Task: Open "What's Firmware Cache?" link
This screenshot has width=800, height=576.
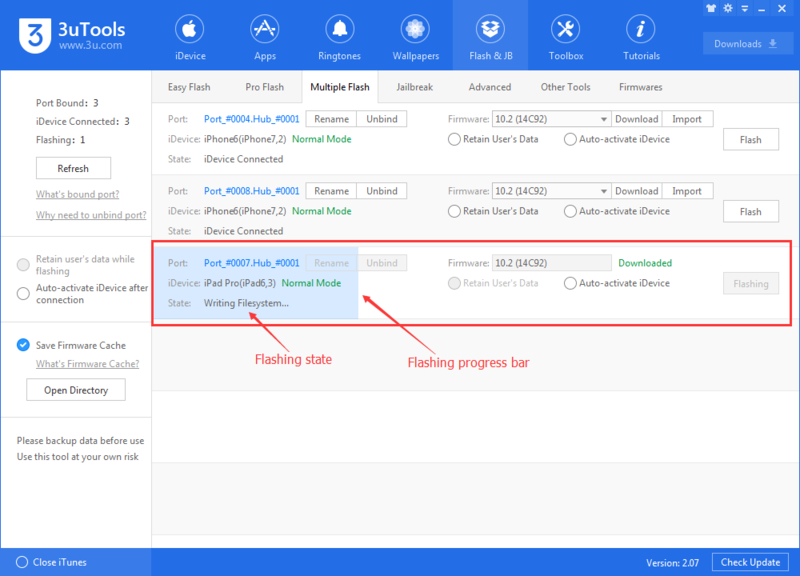Action: 87,364
